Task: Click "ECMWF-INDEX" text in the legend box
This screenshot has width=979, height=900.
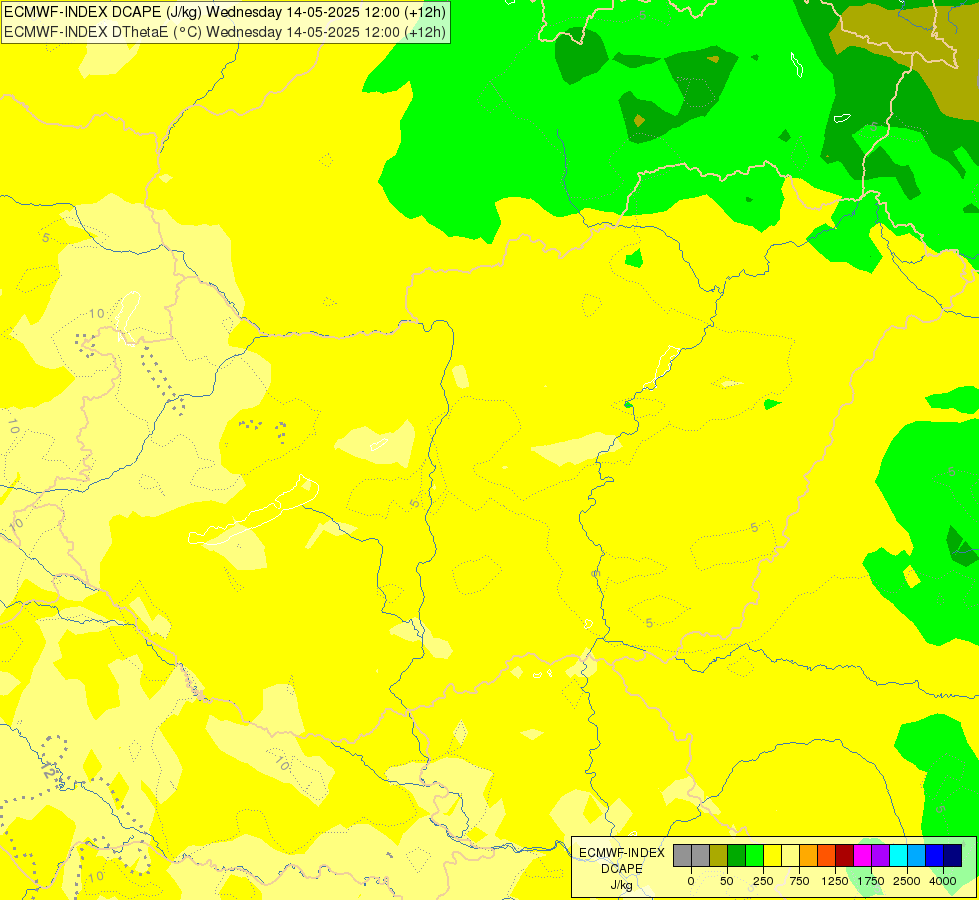Action: [x=622, y=853]
